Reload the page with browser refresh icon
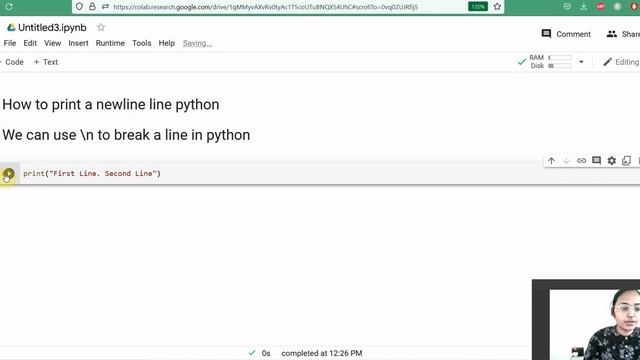The image size is (640, 360). [x=9, y=7]
